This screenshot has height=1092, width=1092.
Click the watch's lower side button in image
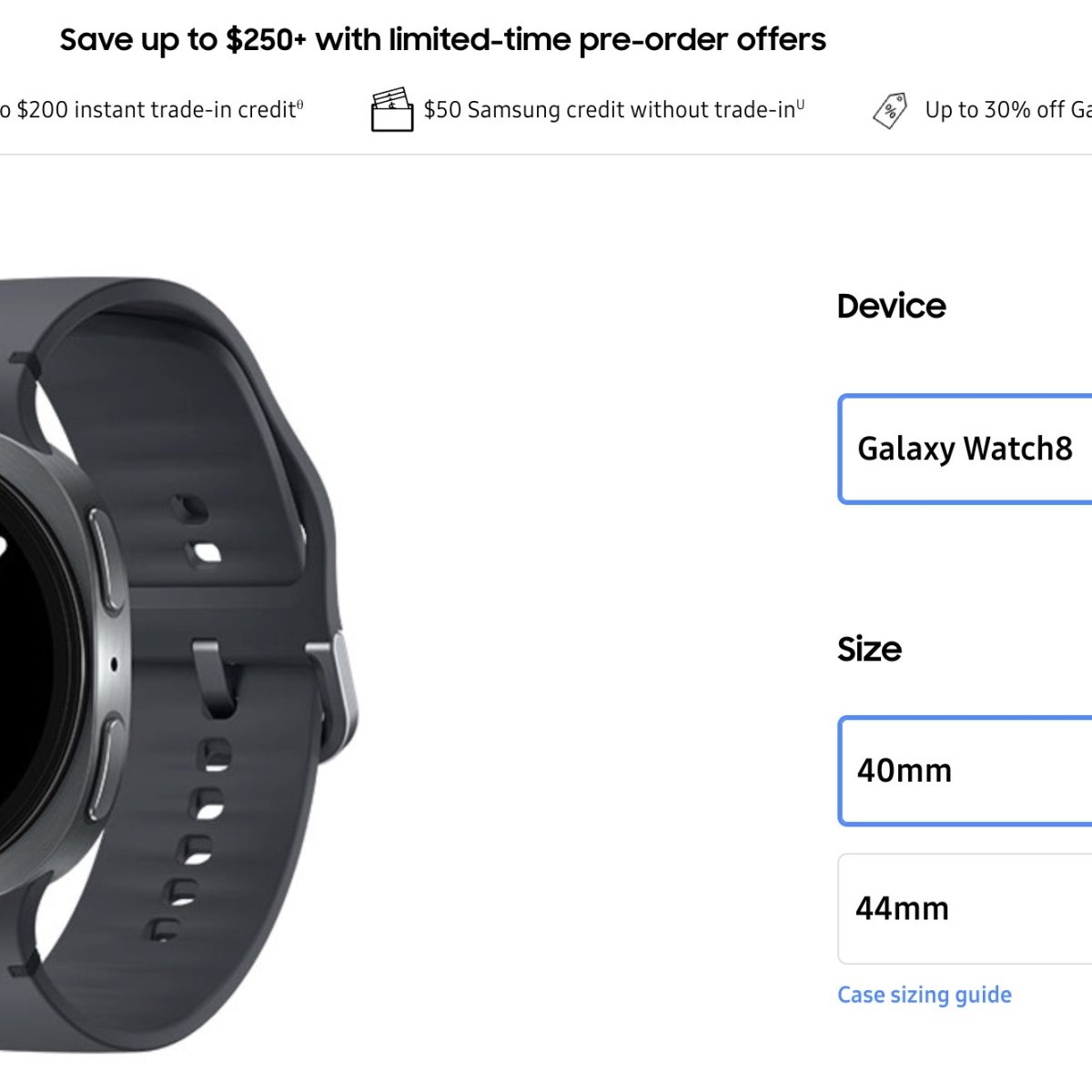pos(106,764)
